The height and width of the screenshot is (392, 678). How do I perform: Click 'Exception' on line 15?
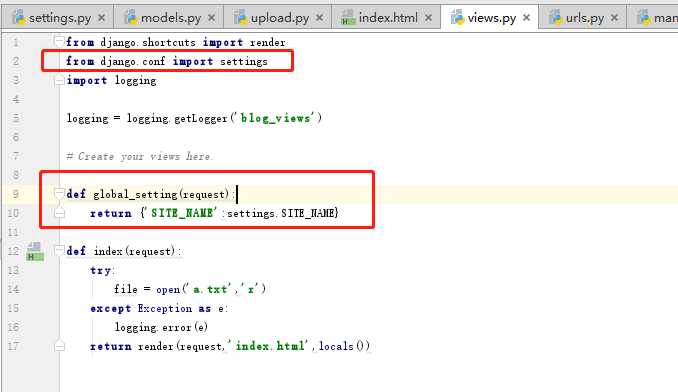point(165,308)
